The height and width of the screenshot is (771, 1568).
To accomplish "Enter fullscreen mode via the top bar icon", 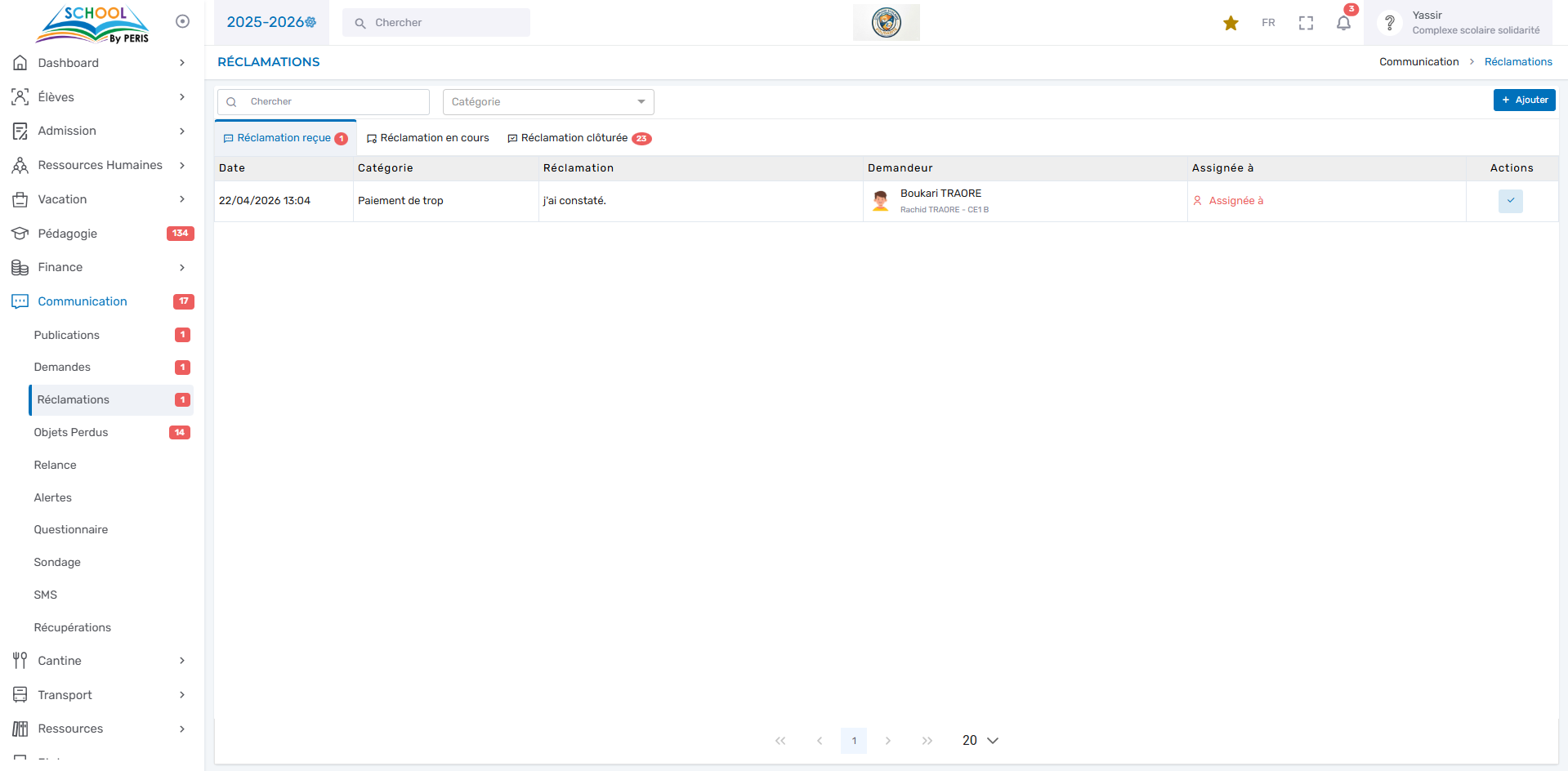I will point(1306,23).
